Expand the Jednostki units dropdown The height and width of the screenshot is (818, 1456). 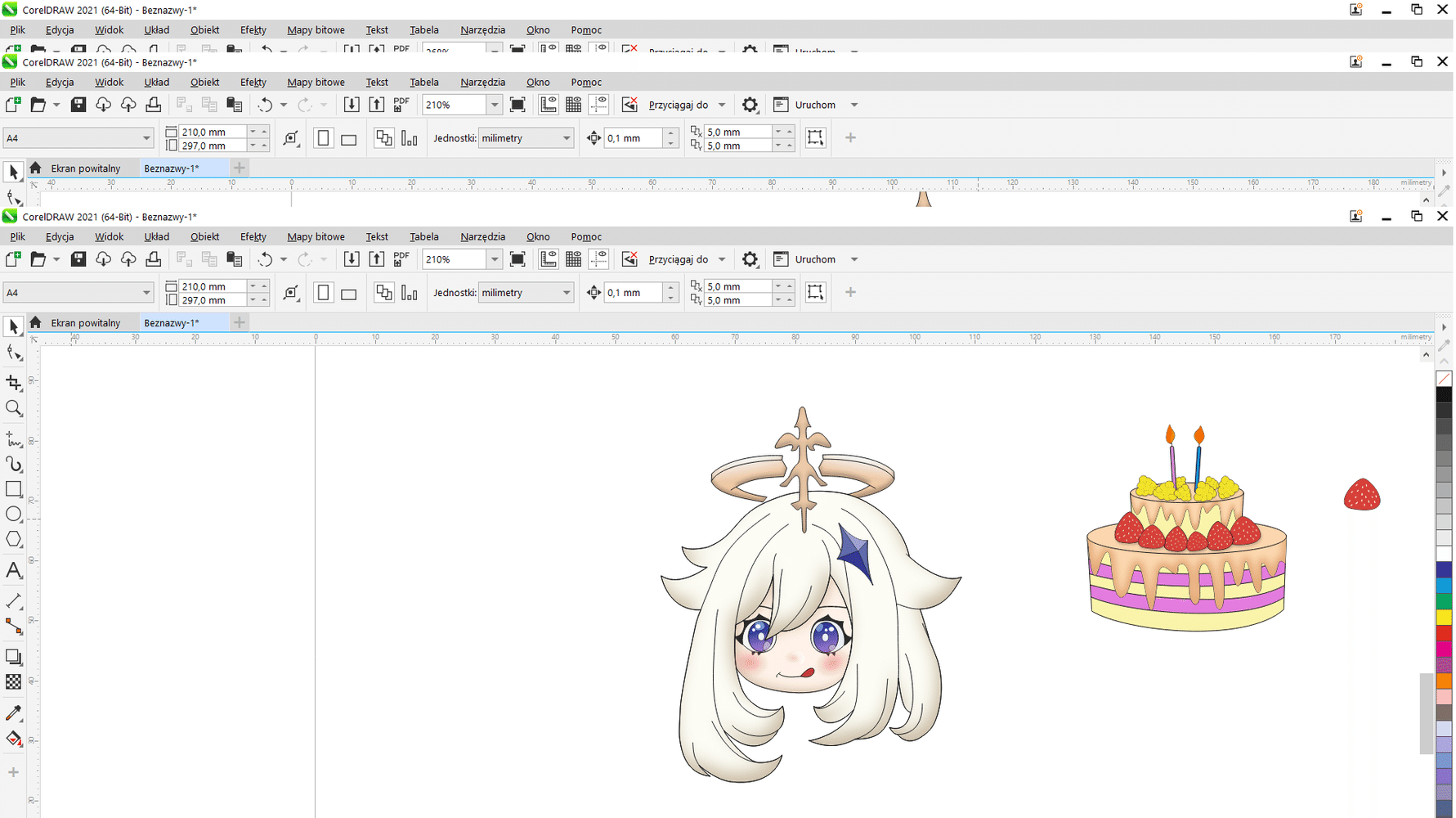tap(566, 292)
